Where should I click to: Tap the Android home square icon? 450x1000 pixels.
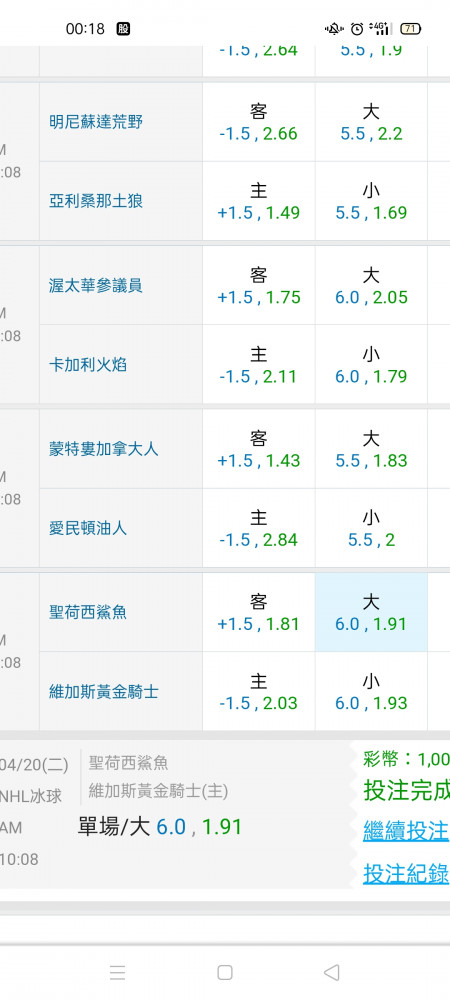pyautogui.click(x=224, y=972)
